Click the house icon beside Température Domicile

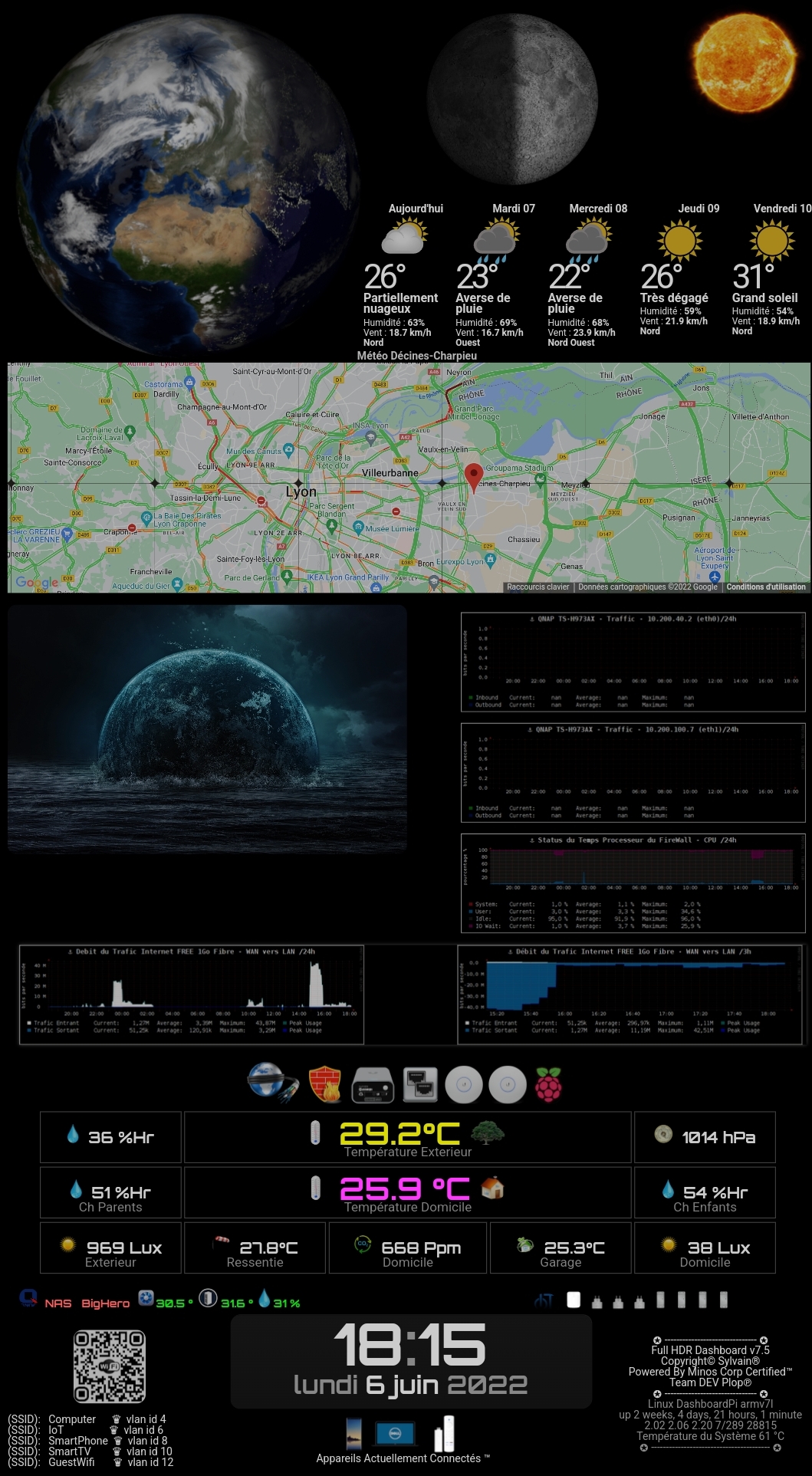click(492, 1188)
